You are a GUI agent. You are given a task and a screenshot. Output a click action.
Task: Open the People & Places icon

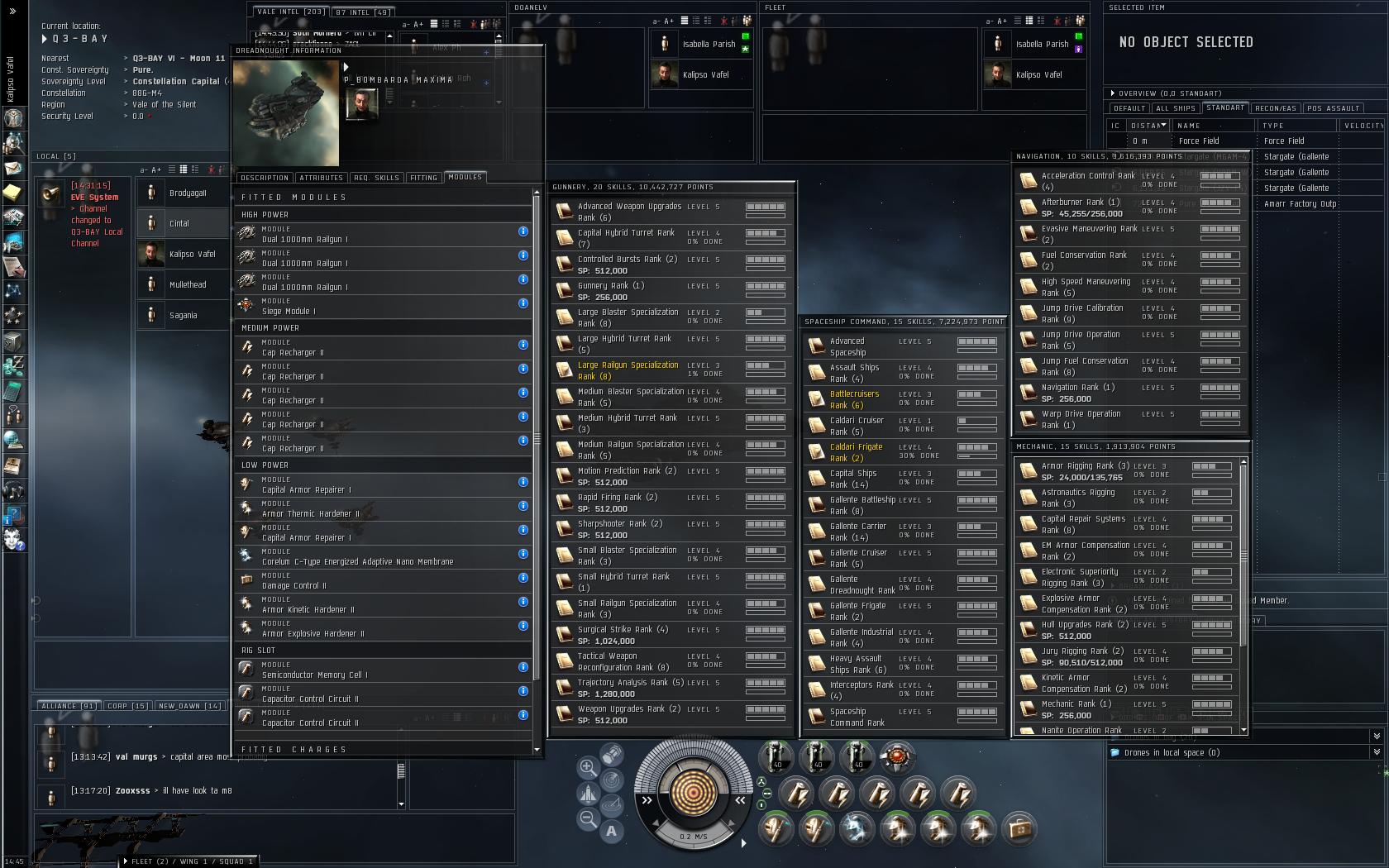13,143
